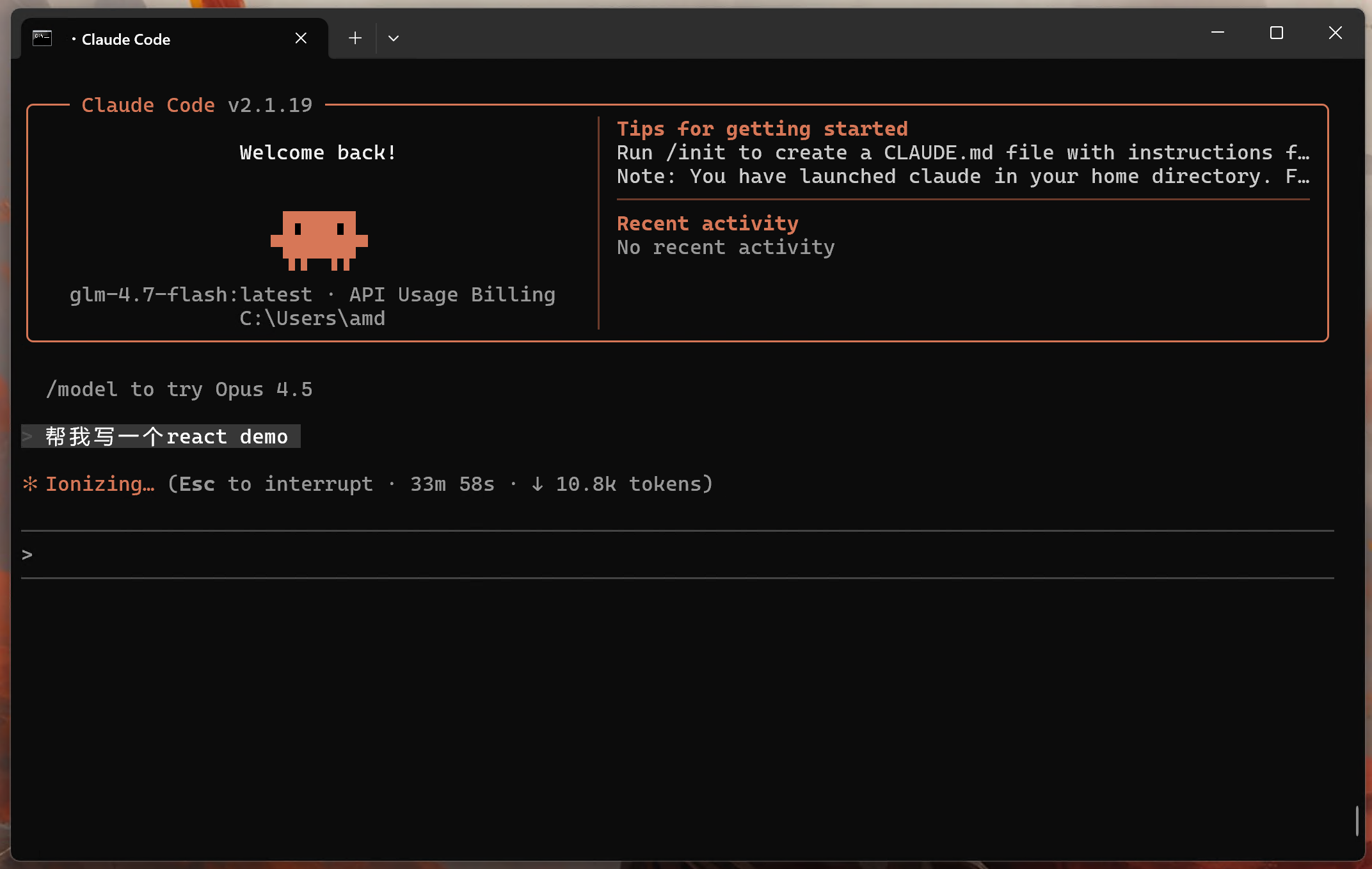
Task: Click the terminal icon on the Claude Code tab
Action: [x=42, y=38]
